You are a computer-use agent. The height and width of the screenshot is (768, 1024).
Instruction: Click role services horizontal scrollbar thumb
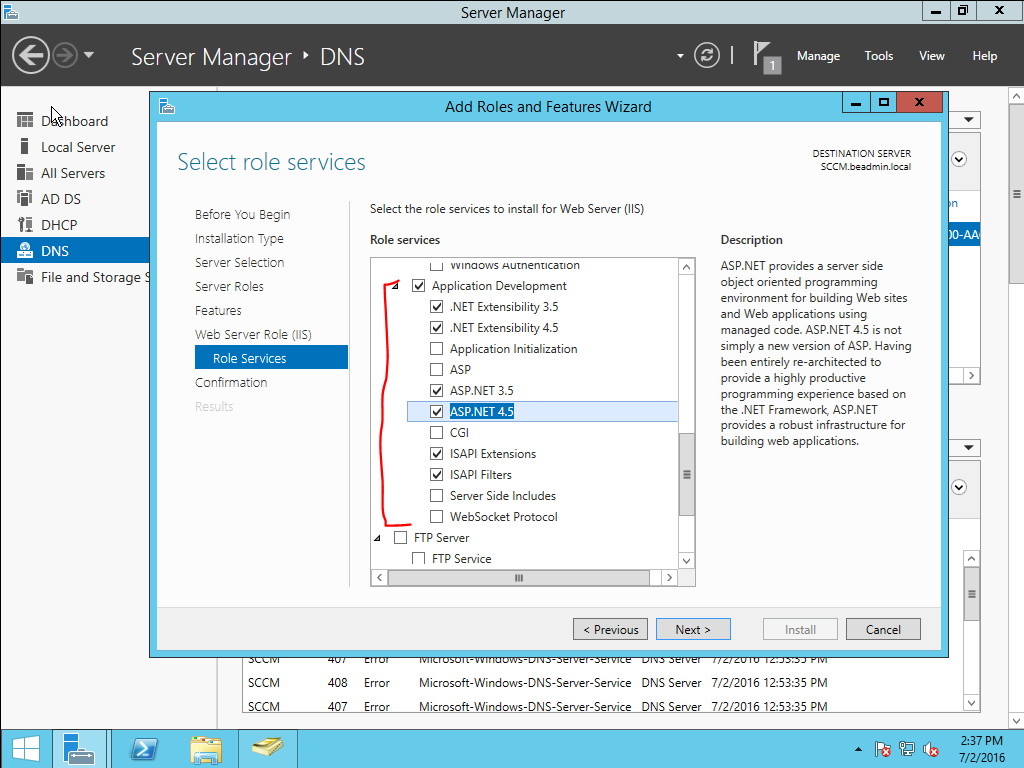point(519,578)
